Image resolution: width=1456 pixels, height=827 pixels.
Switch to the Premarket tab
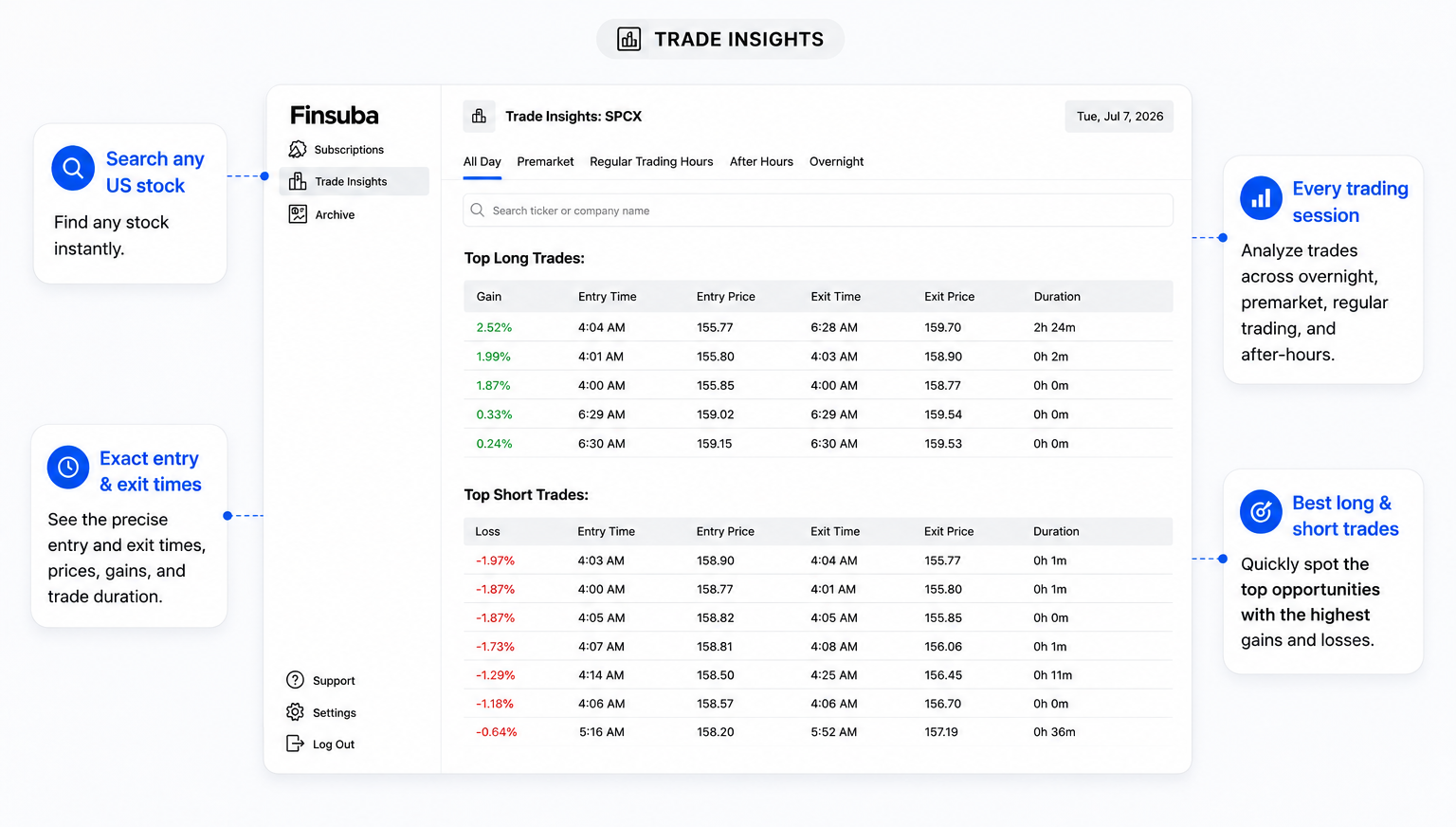545,161
